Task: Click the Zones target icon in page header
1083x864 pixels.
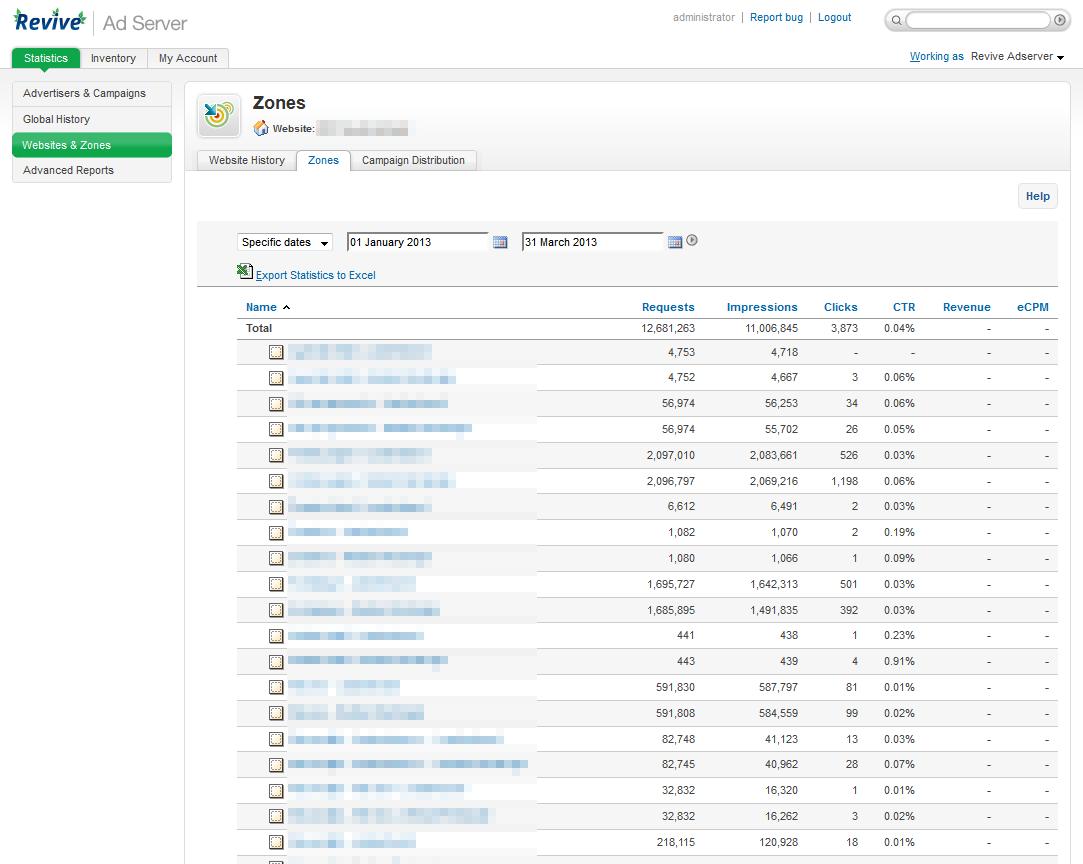Action: pos(219,115)
